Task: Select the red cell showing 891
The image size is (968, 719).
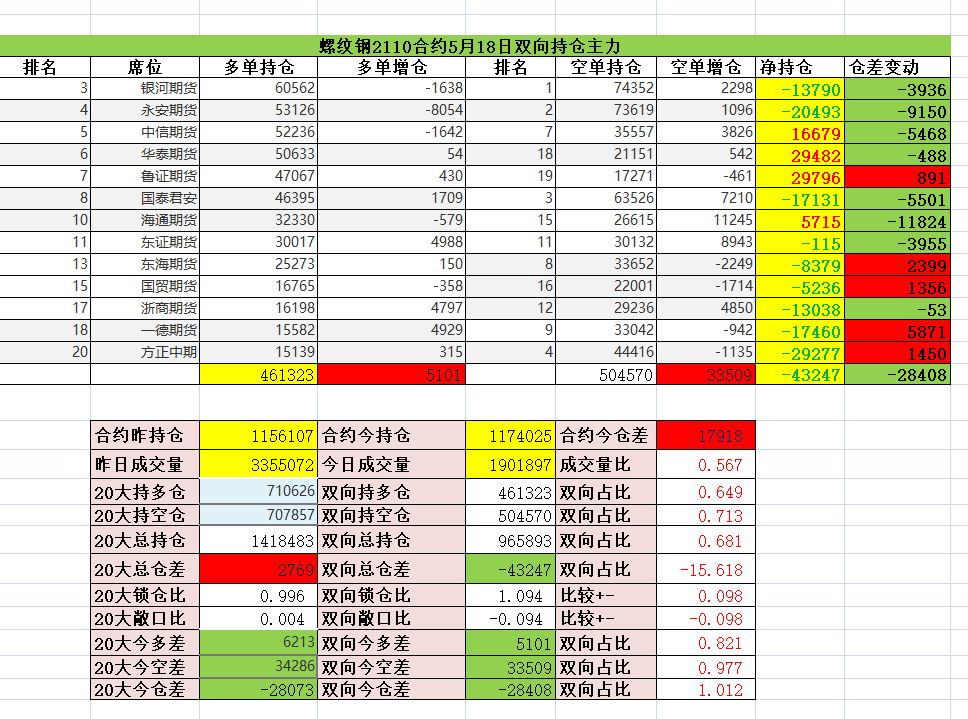Action: pyautogui.click(x=897, y=176)
